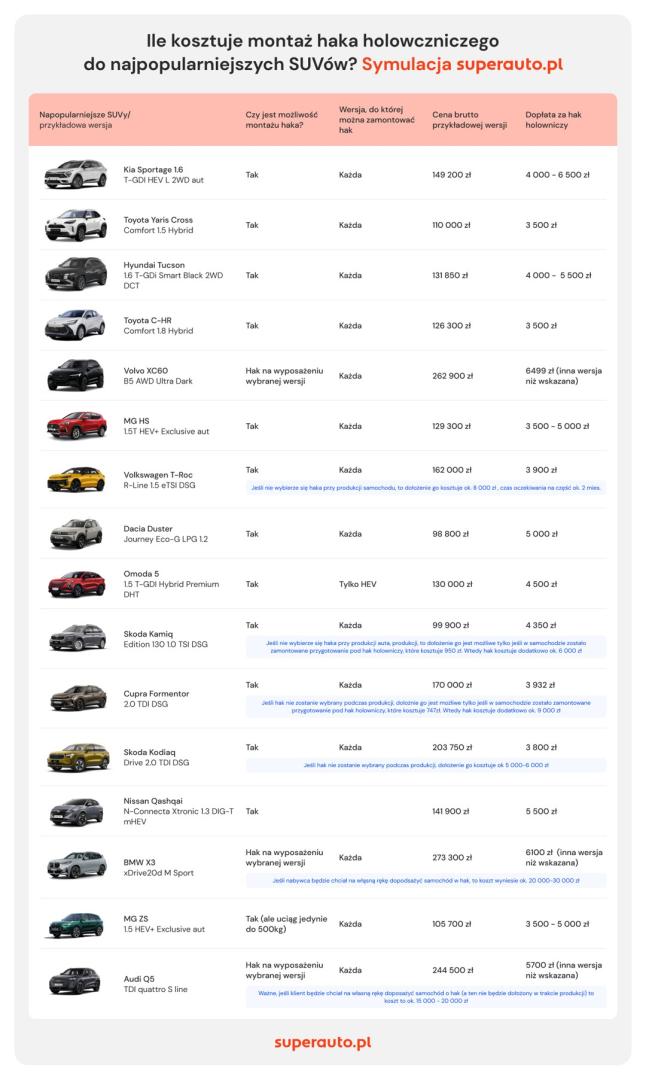The height and width of the screenshot is (1080, 646).
Task: Click 'Czy jest możliwość montażu haka?' header
Action: (x=281, y=120)
